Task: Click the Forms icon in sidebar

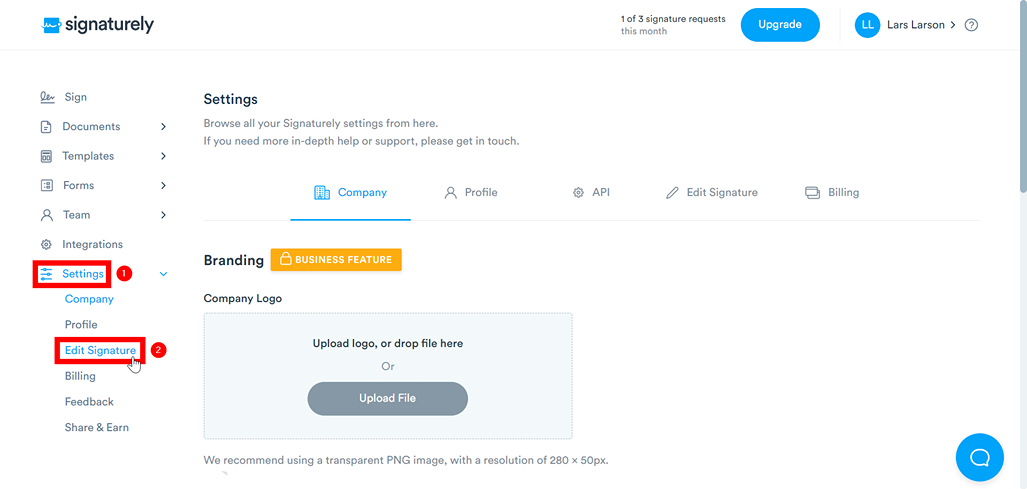Action: [46, 185]
